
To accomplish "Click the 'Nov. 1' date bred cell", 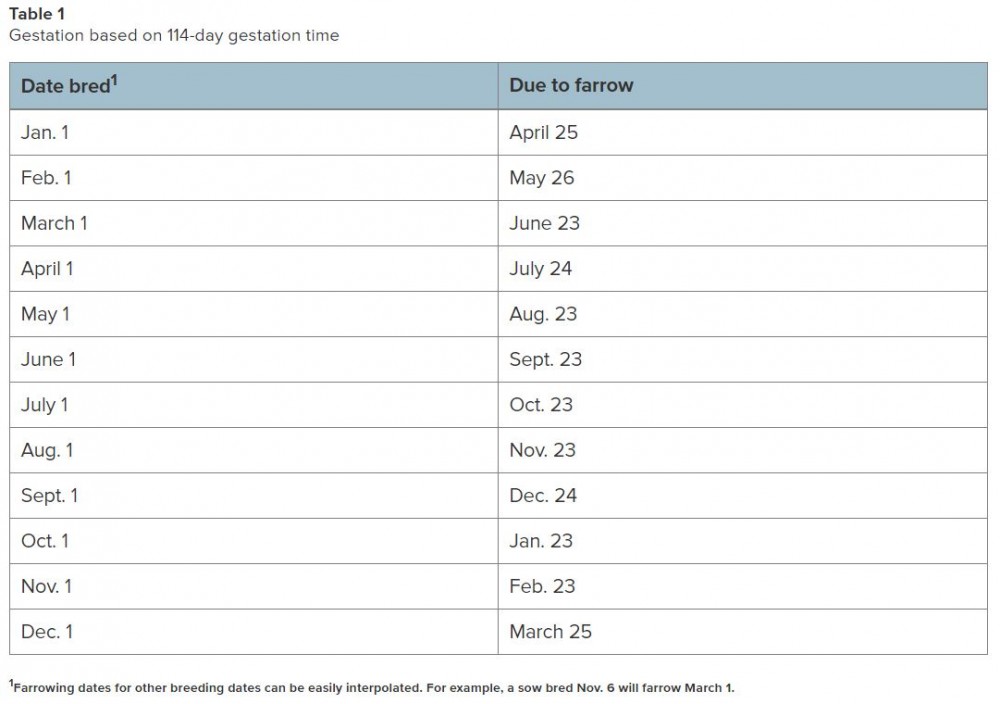I will tap(254, 586).
